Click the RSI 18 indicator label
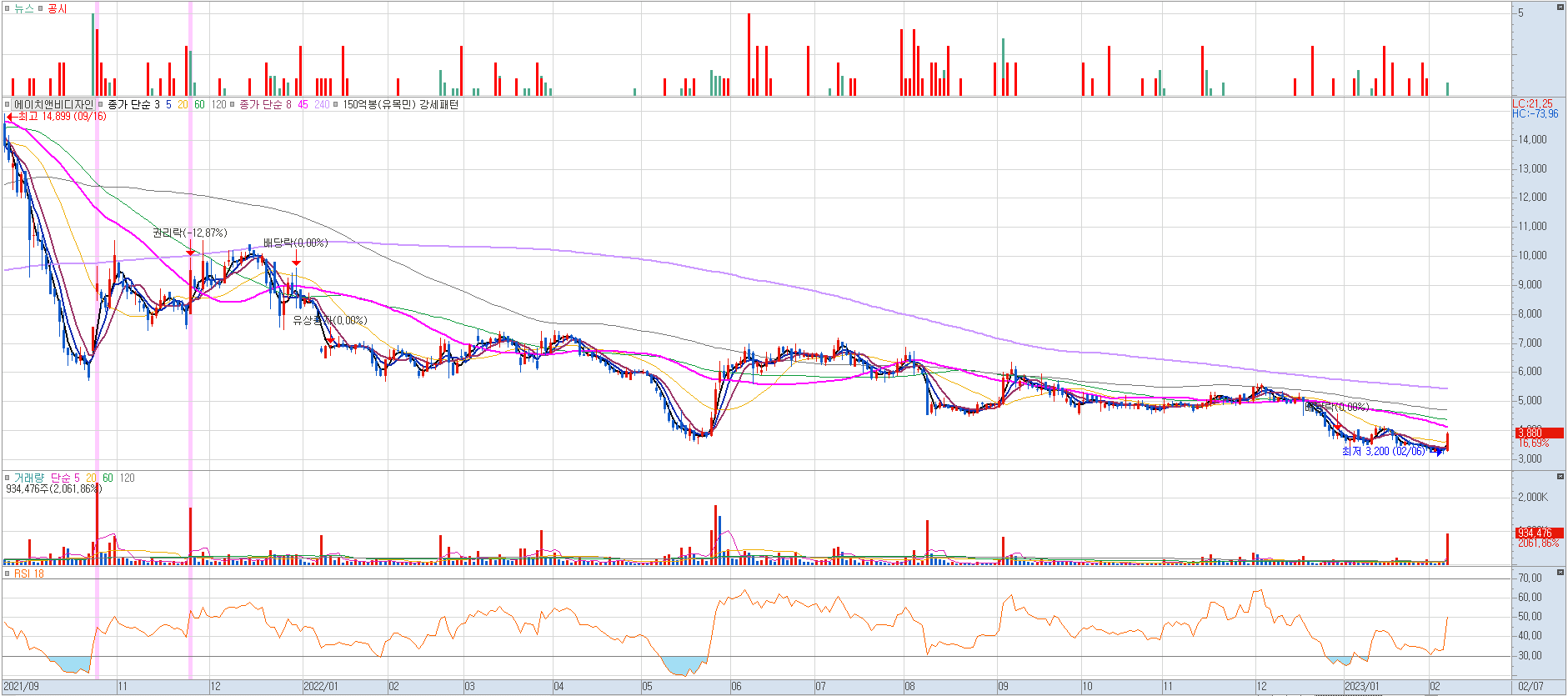1568x696 pixels. pyautogui.click(x=29, y=573)
